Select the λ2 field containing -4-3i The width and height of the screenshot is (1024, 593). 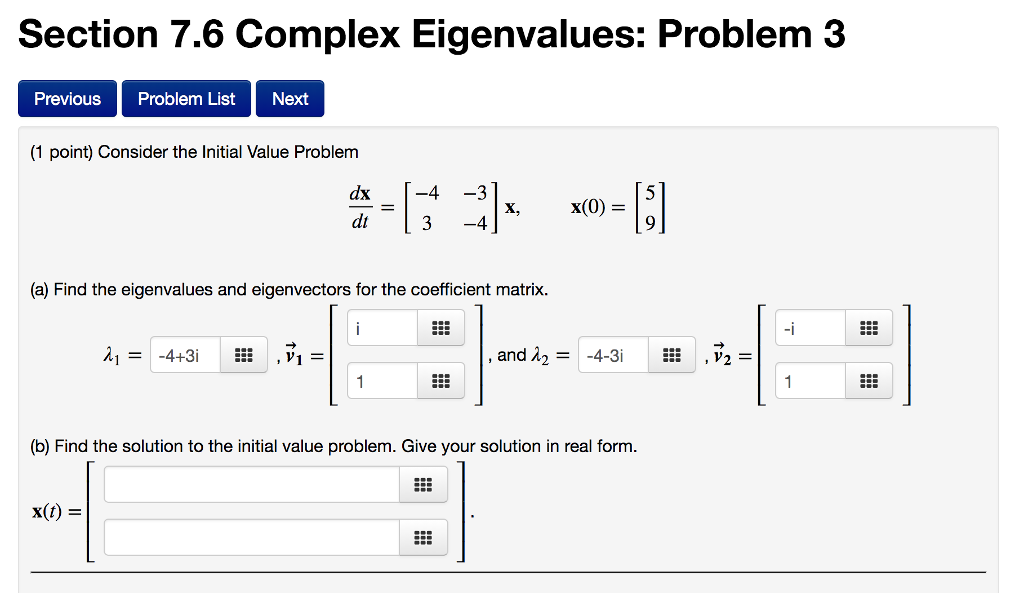pos(611,355)
